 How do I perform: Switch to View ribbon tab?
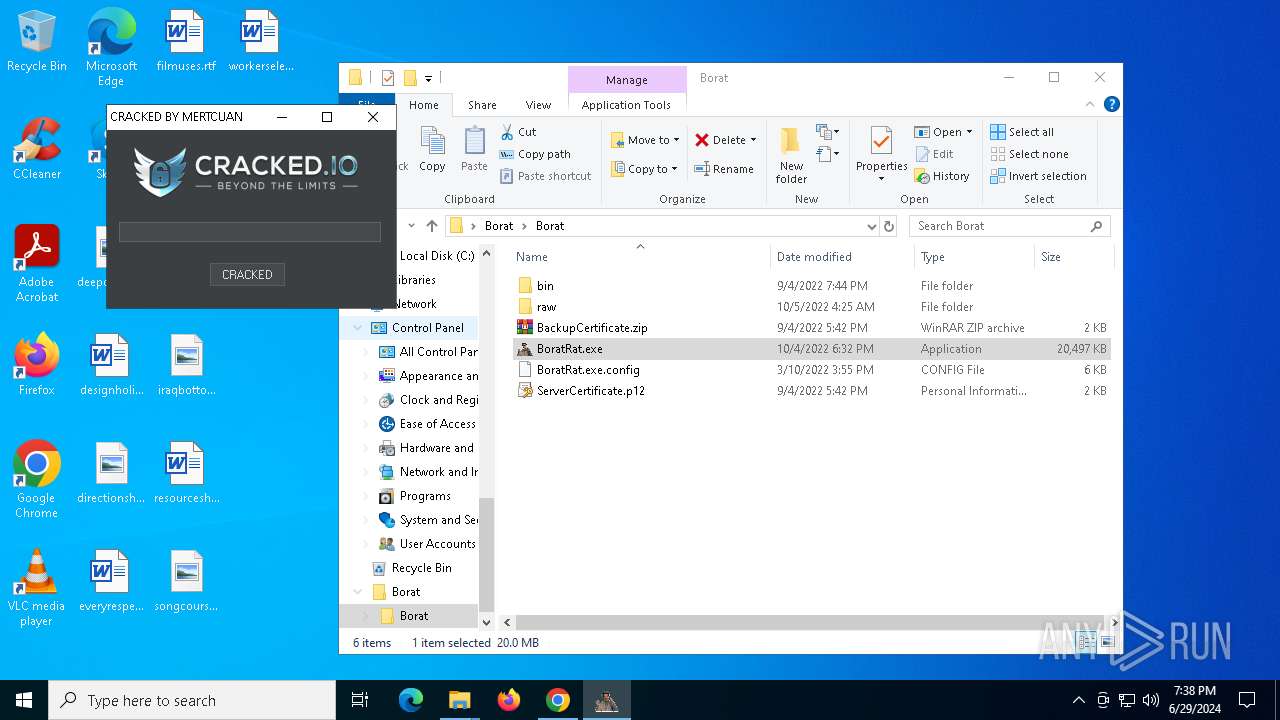coord(538,105)
